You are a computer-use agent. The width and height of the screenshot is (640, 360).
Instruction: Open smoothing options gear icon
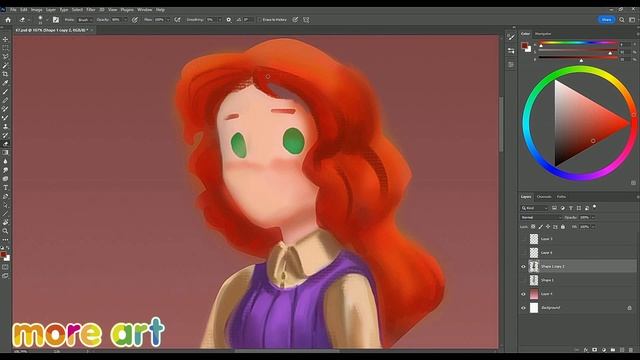tap(229, 20)
